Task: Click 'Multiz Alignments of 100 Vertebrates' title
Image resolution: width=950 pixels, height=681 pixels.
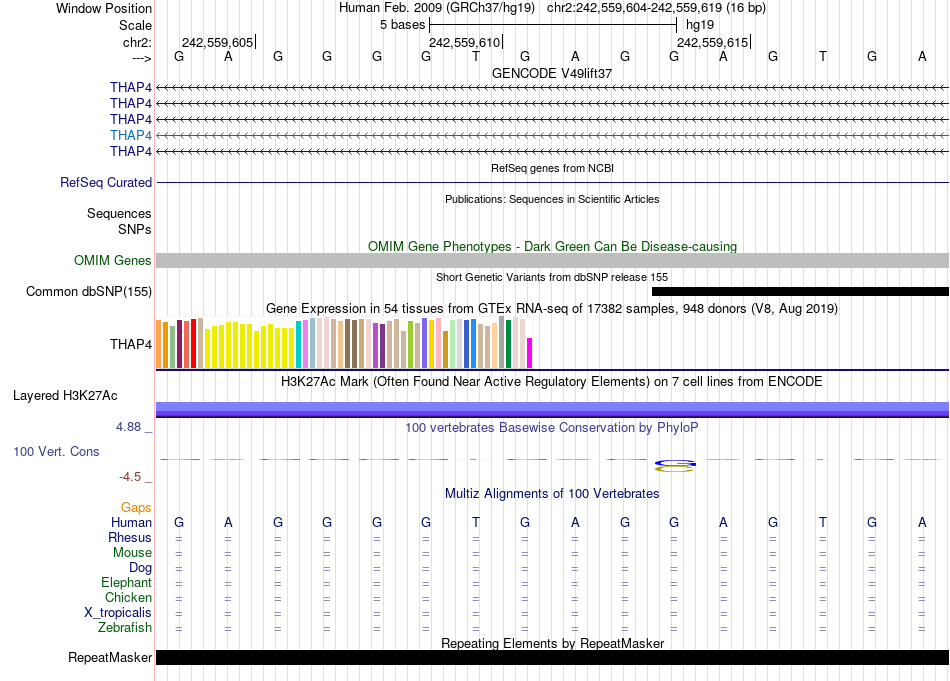Action: pos(552,494)
